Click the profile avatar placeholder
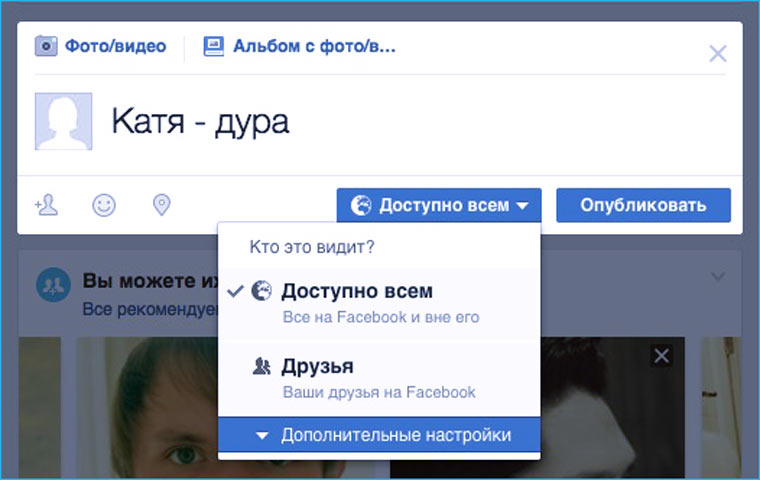760x480 pixels. (x=63, y=121)
